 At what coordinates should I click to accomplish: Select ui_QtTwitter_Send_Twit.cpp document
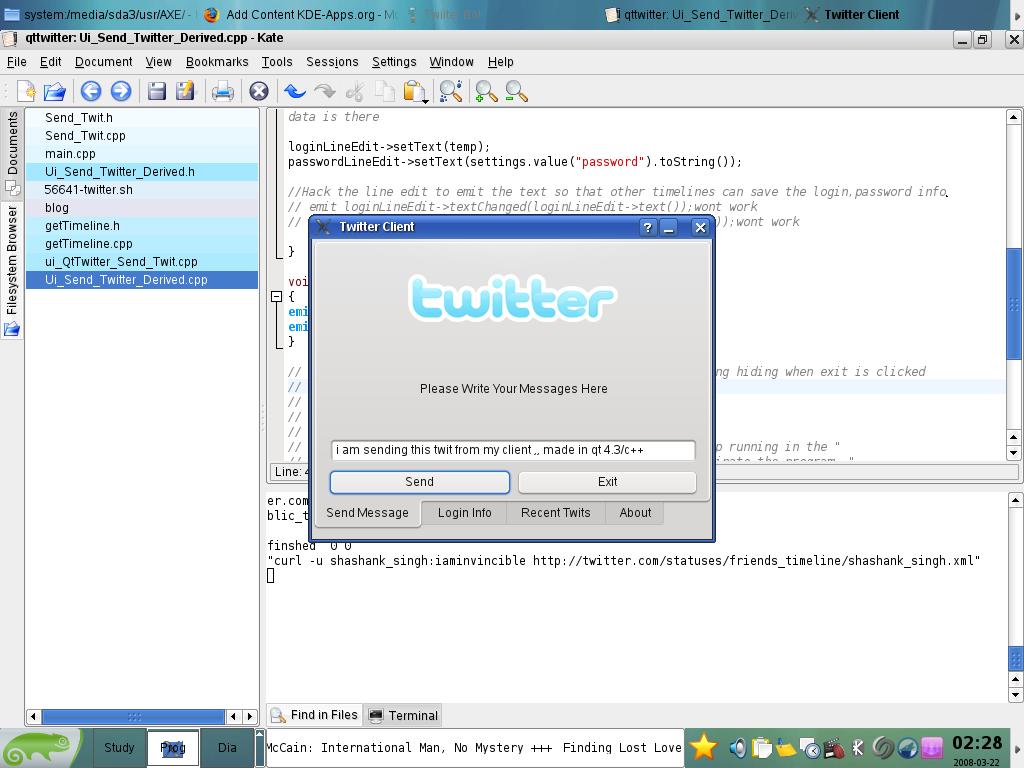142,261
